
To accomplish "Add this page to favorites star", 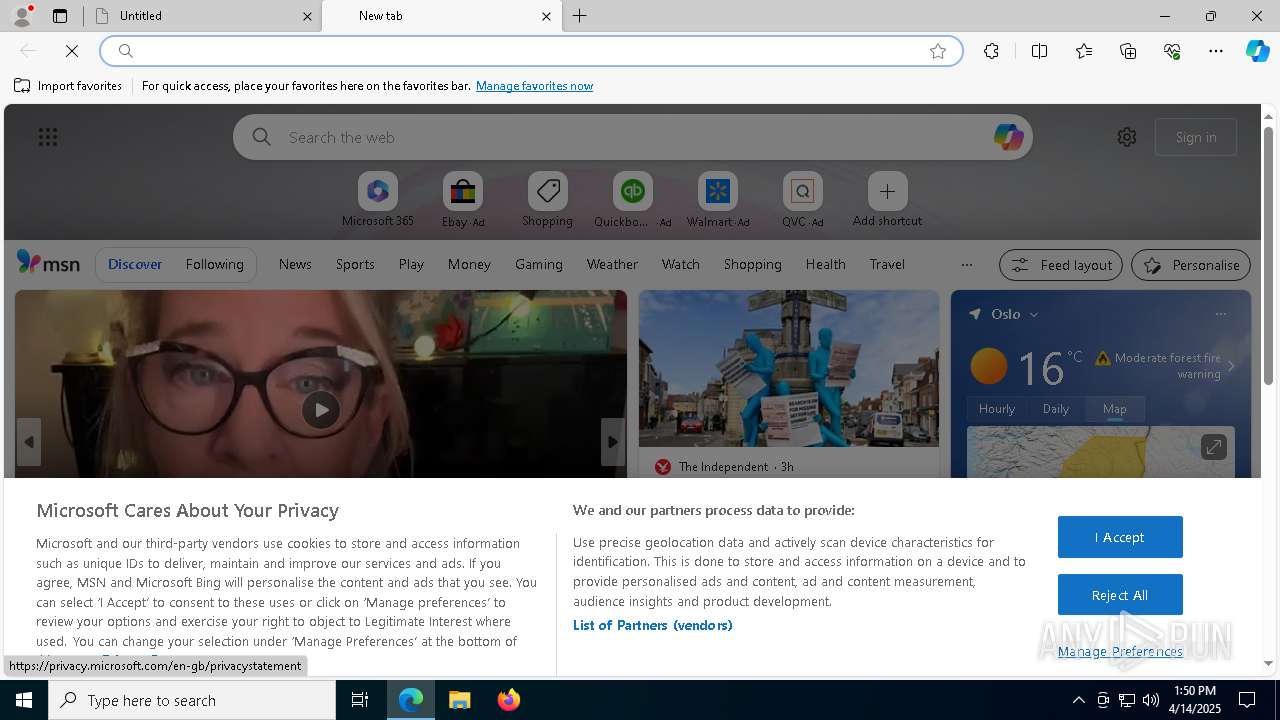I will pos(938,51).
